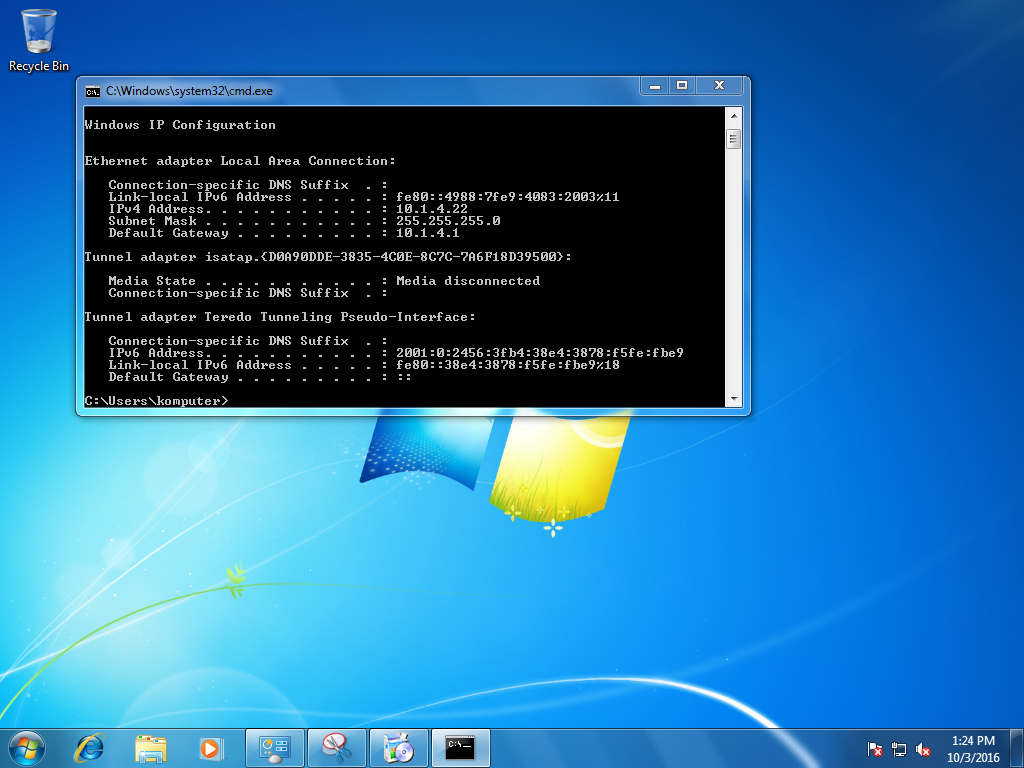Open the clock showing 1:24 PM
1024x768 pixels.
973,749
